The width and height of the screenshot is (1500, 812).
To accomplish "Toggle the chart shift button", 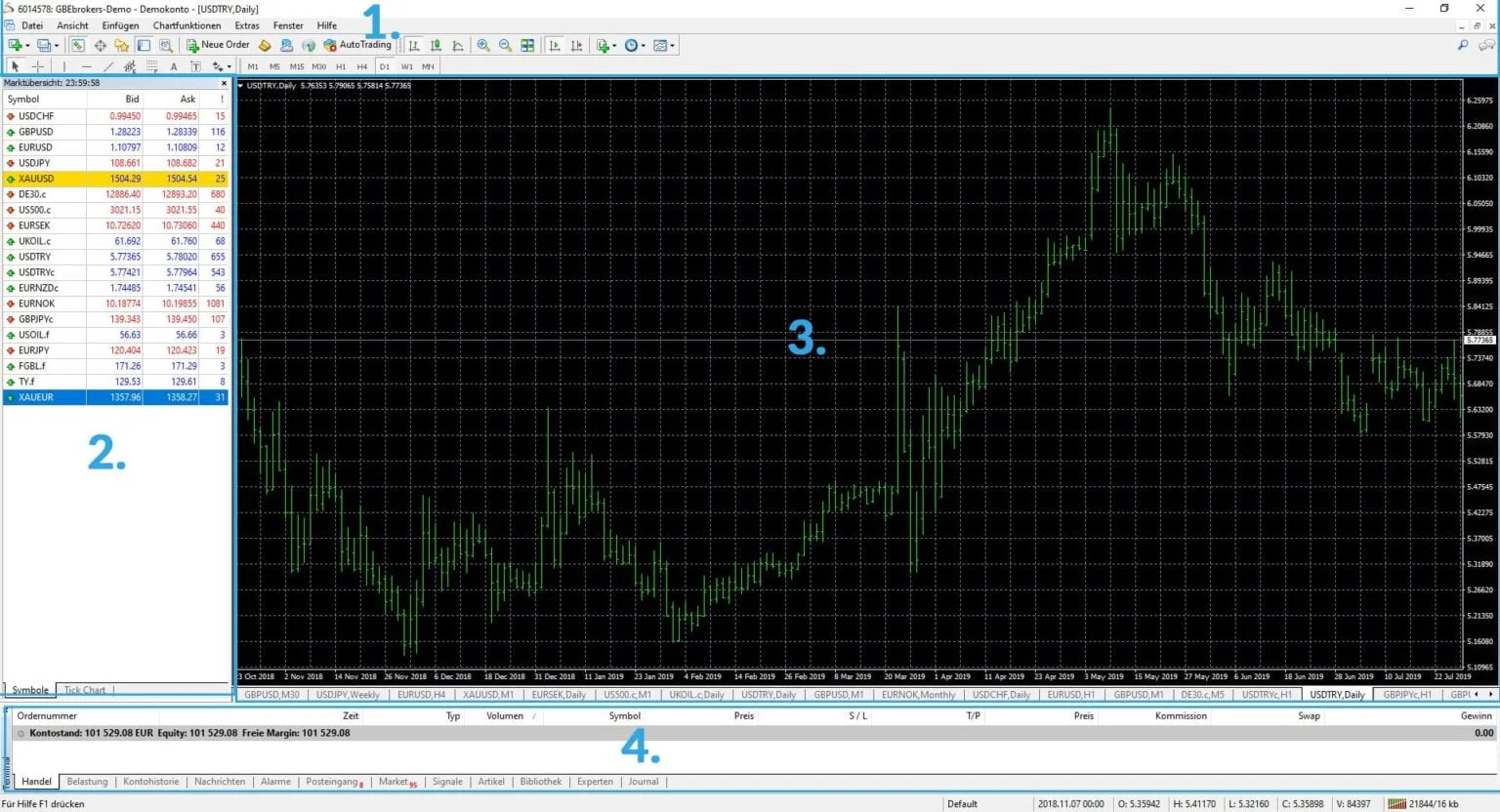I will click(577, 45).
